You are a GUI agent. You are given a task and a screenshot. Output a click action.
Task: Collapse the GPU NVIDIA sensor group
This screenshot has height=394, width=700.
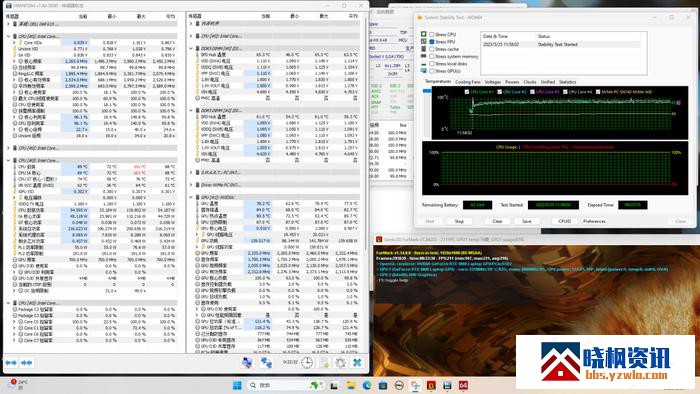point(191,197)
